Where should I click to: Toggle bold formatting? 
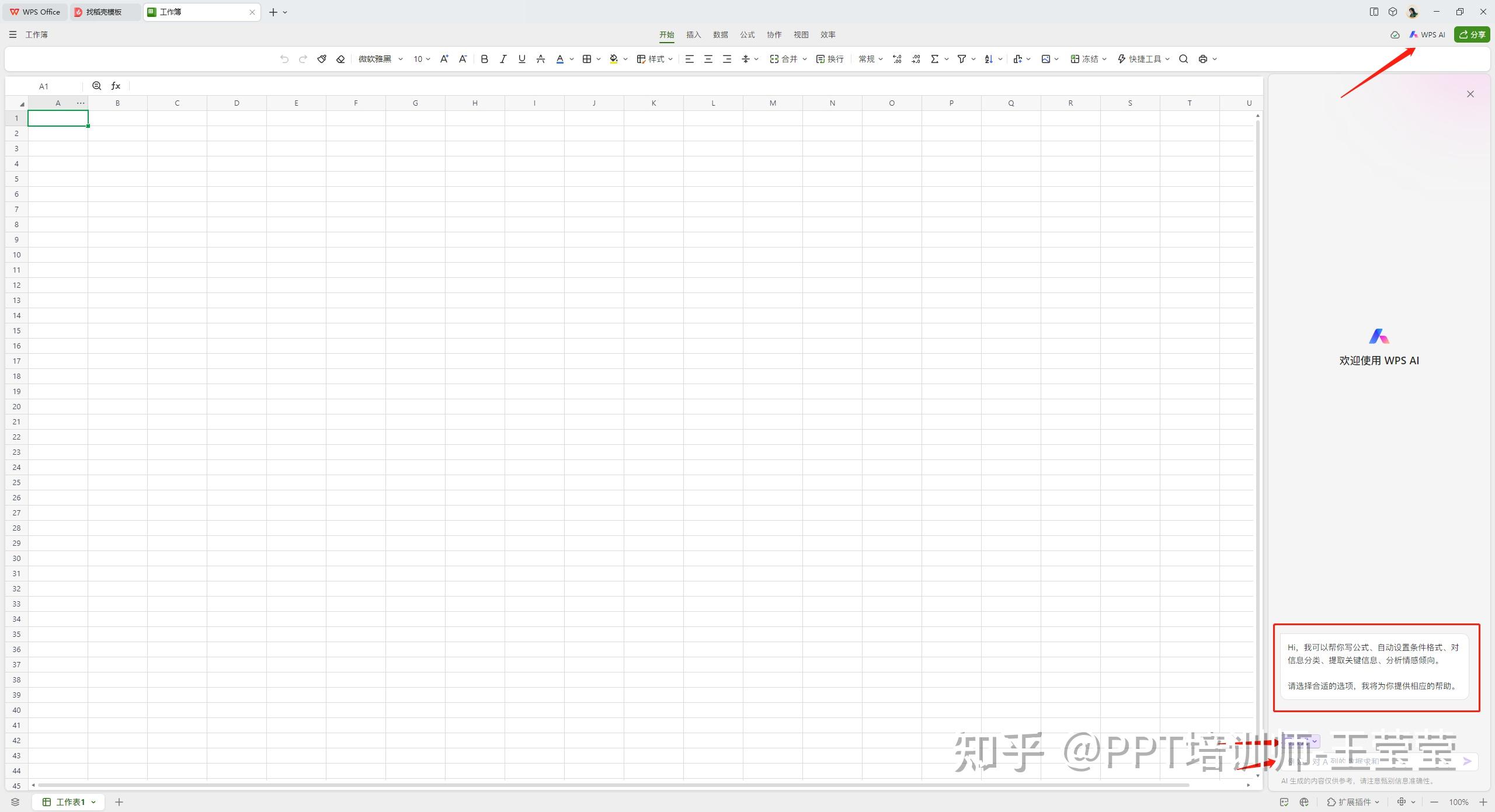pyautogui.click(x=484, y=59)
